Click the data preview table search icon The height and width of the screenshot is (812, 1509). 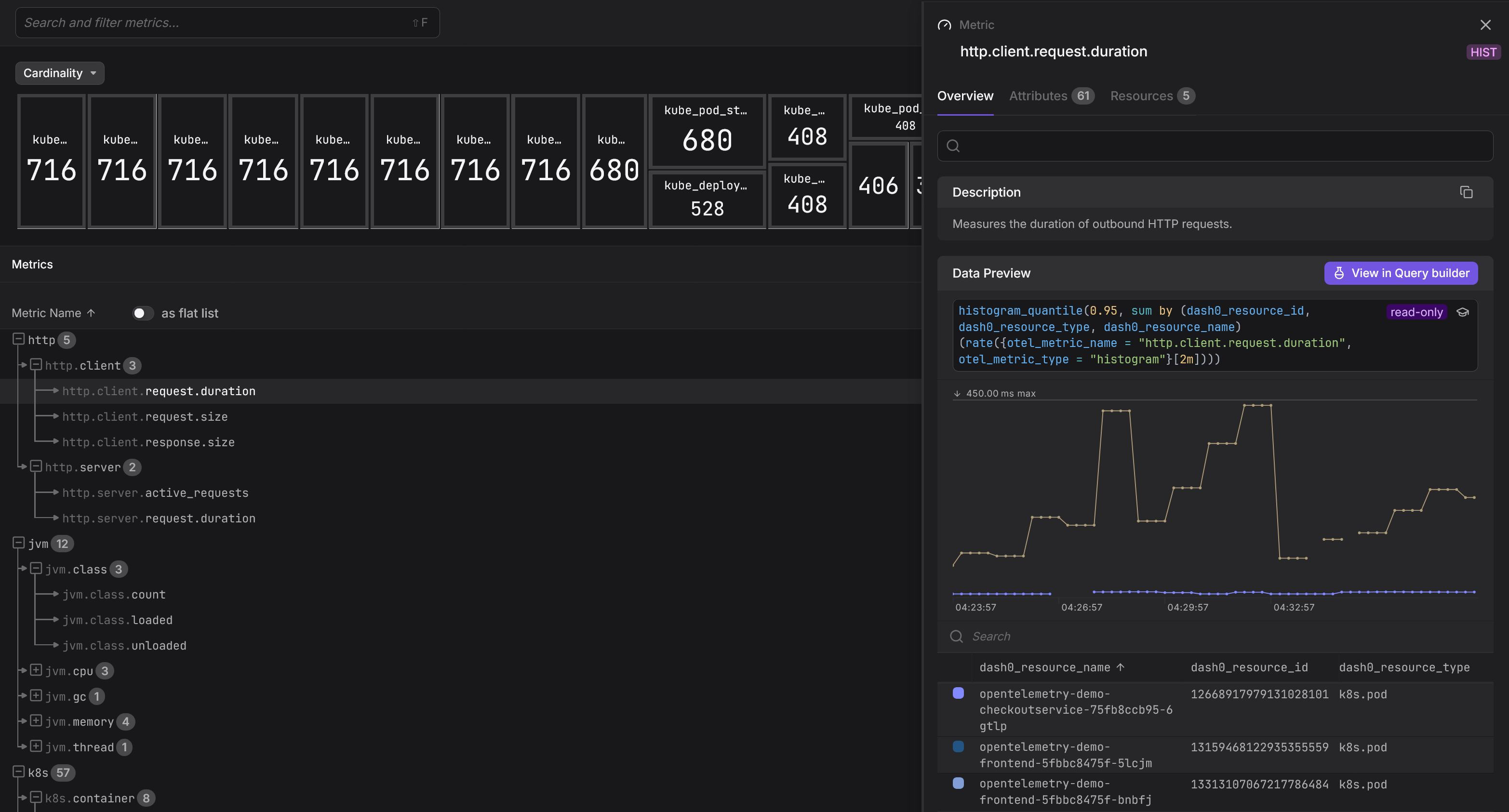pos(957,636)
